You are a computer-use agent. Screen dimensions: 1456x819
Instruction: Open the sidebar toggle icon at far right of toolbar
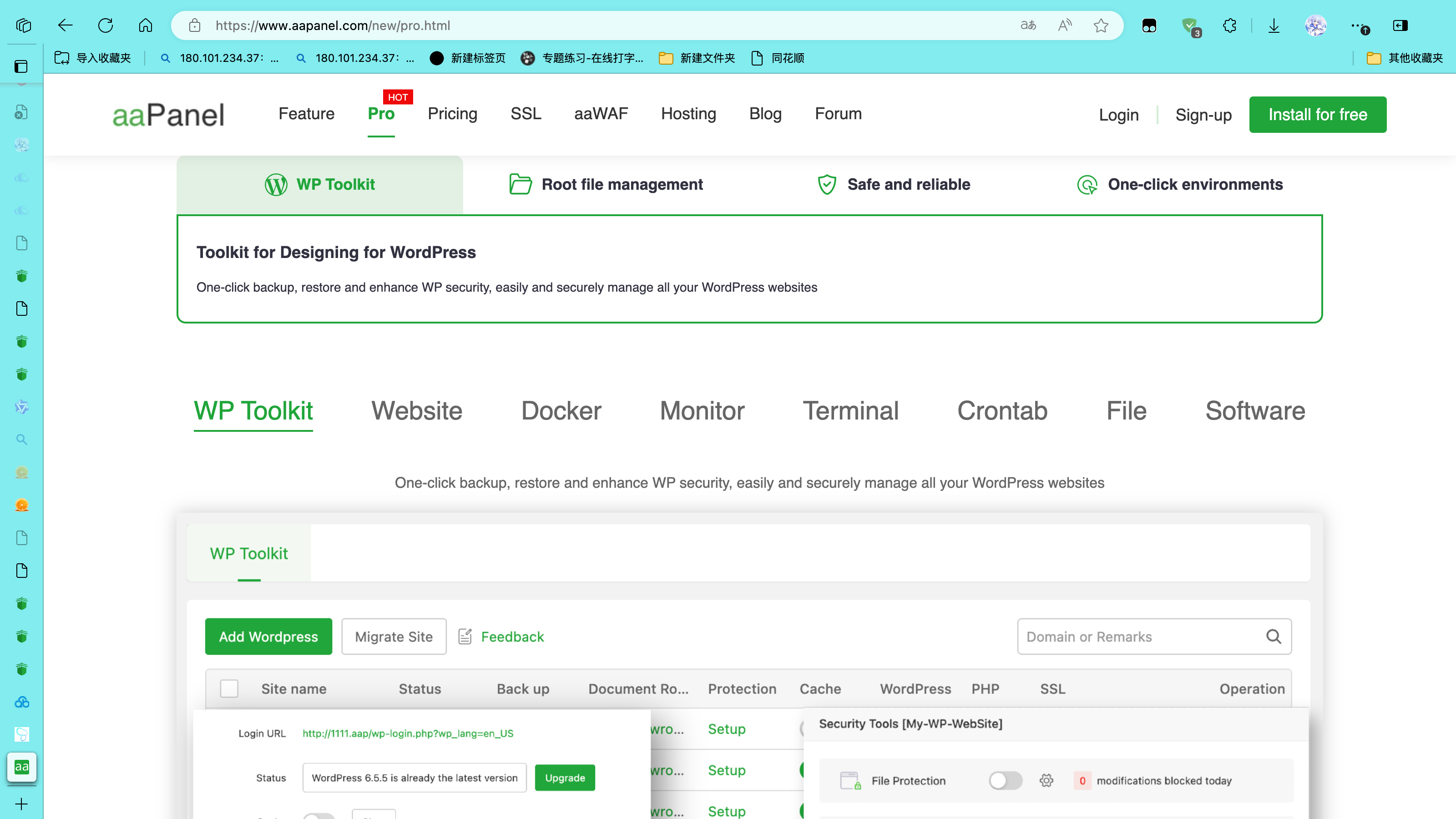(x=1400, y=25)
